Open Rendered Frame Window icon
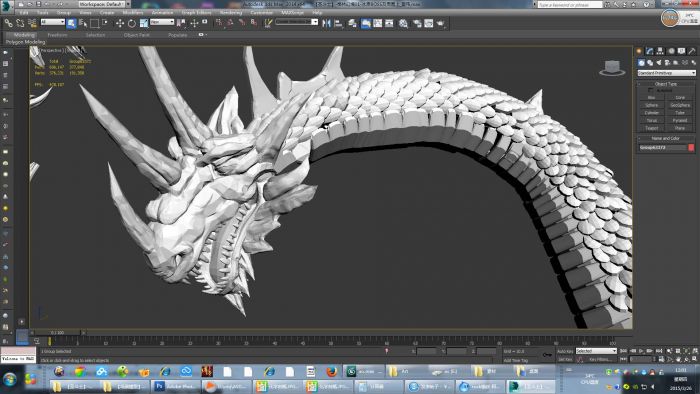 429,23
